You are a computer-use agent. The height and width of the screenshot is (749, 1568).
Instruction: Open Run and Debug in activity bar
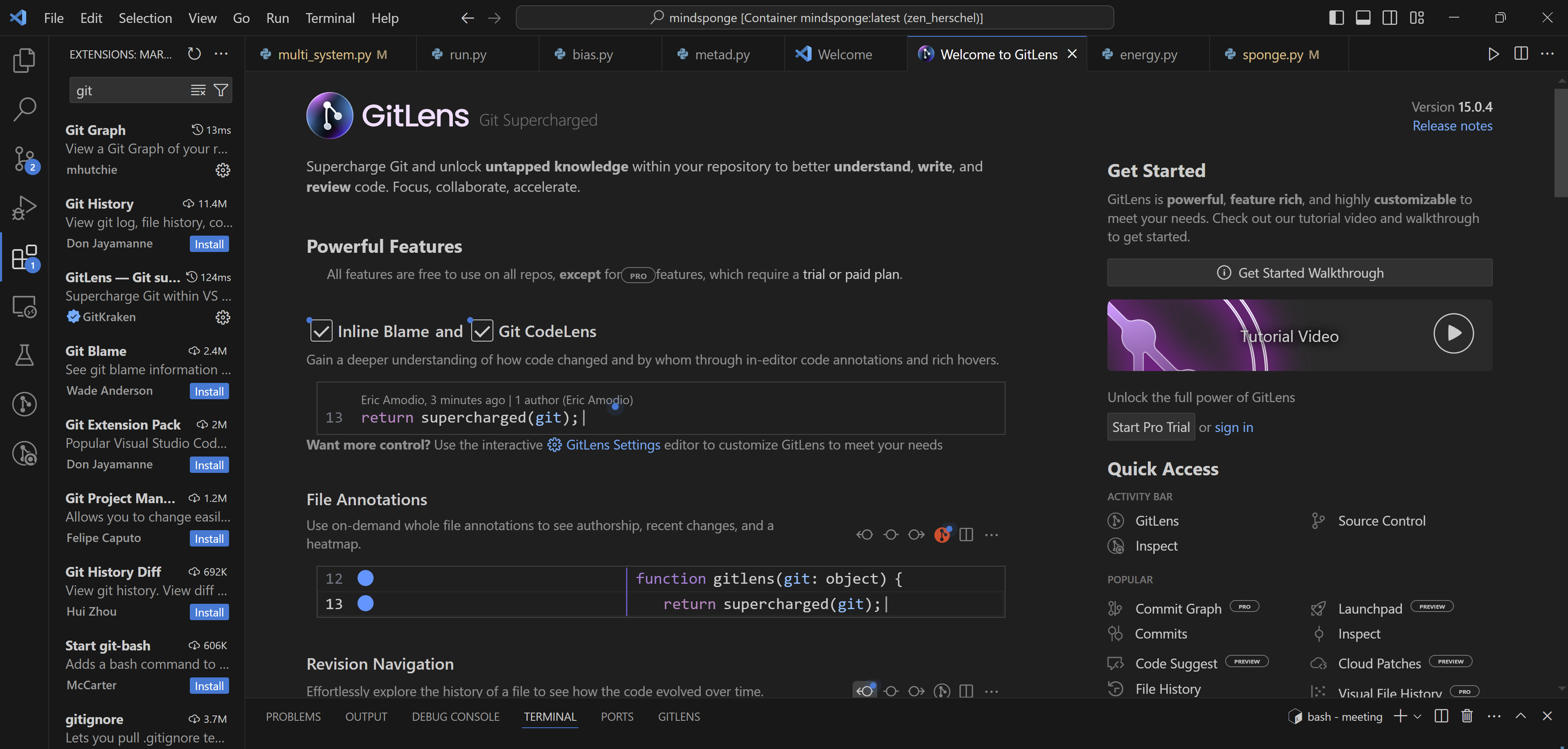pos(25,208)
